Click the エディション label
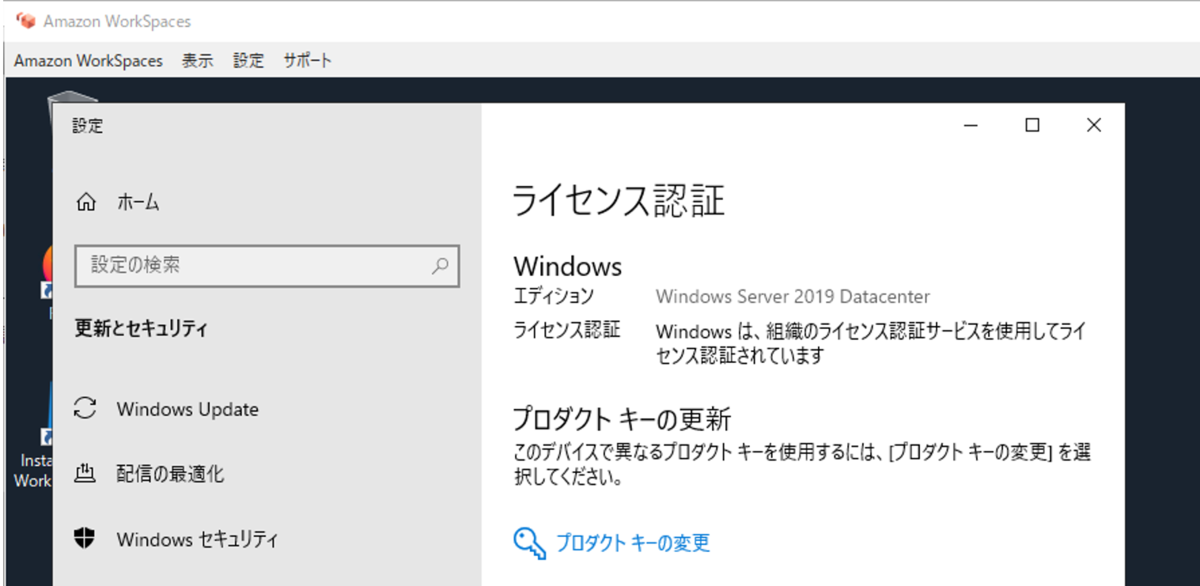1200x586 pixels. coord(553,297)
